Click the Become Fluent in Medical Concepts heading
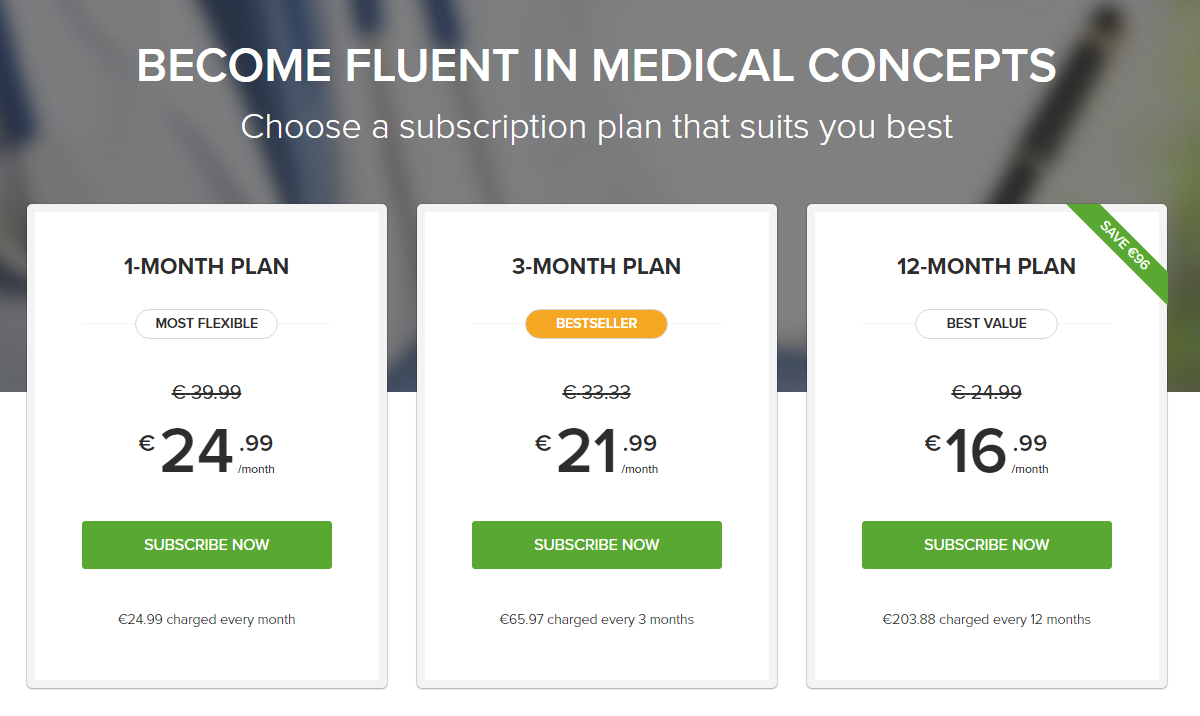The image size is (1200, 716). pos(597,66)
